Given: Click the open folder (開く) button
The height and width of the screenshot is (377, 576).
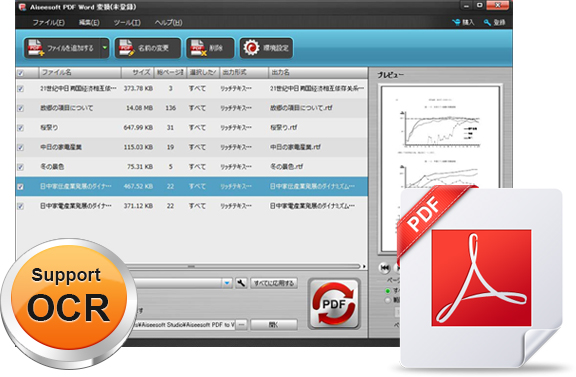Looking at the screenshot, I should 274,325.
